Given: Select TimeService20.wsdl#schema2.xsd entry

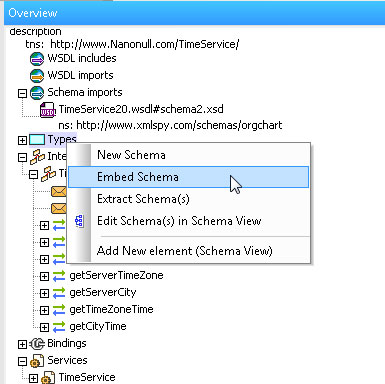Looking at the screenshot, I should pyautogui.click(x=141, y=109).
